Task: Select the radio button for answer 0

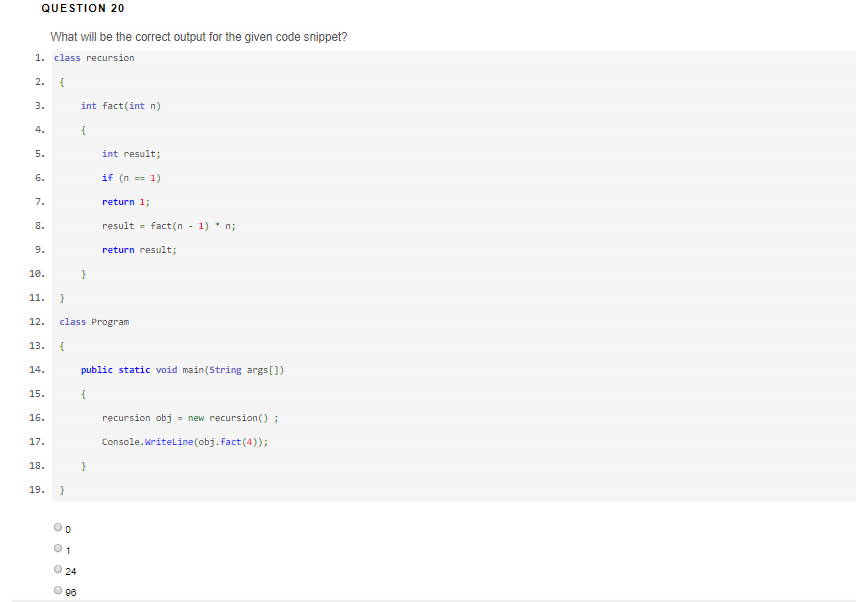Action: (x=58, y=527)
